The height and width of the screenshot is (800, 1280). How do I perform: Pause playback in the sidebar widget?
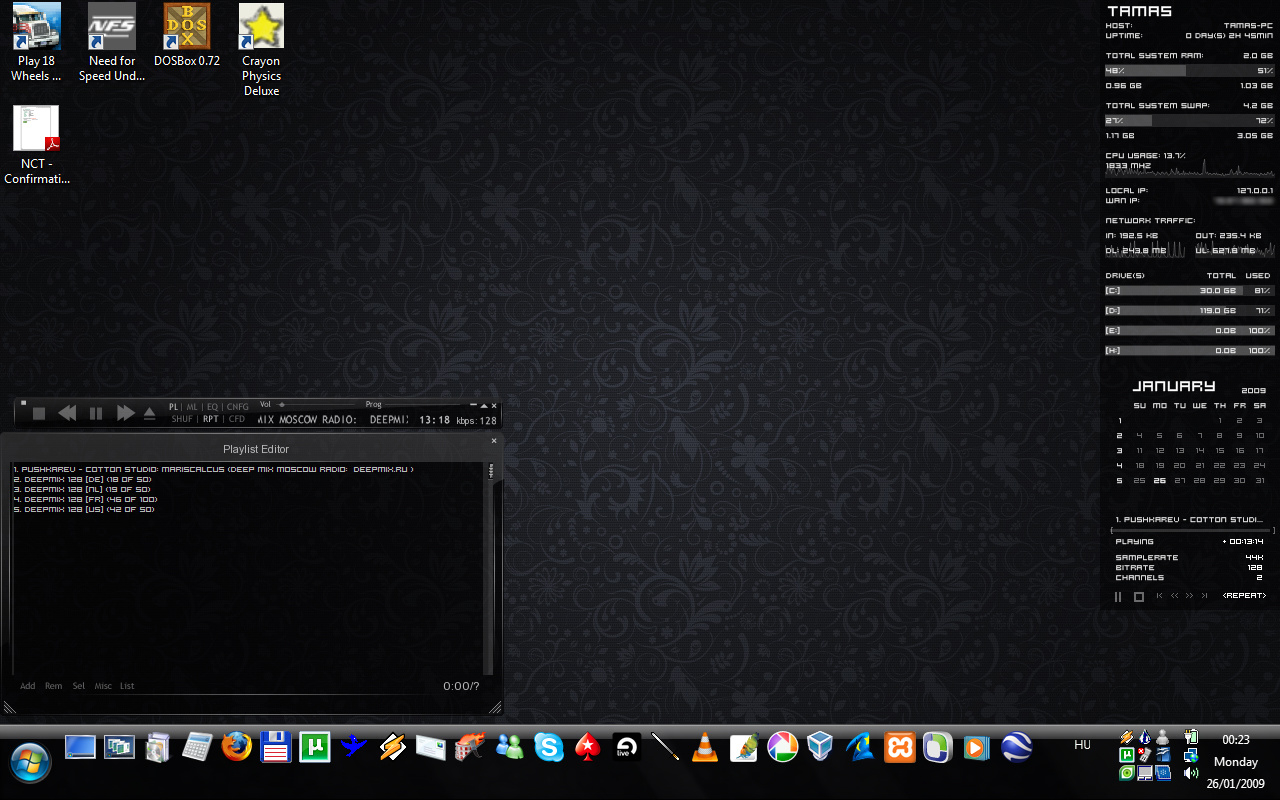click(1119, 597)
